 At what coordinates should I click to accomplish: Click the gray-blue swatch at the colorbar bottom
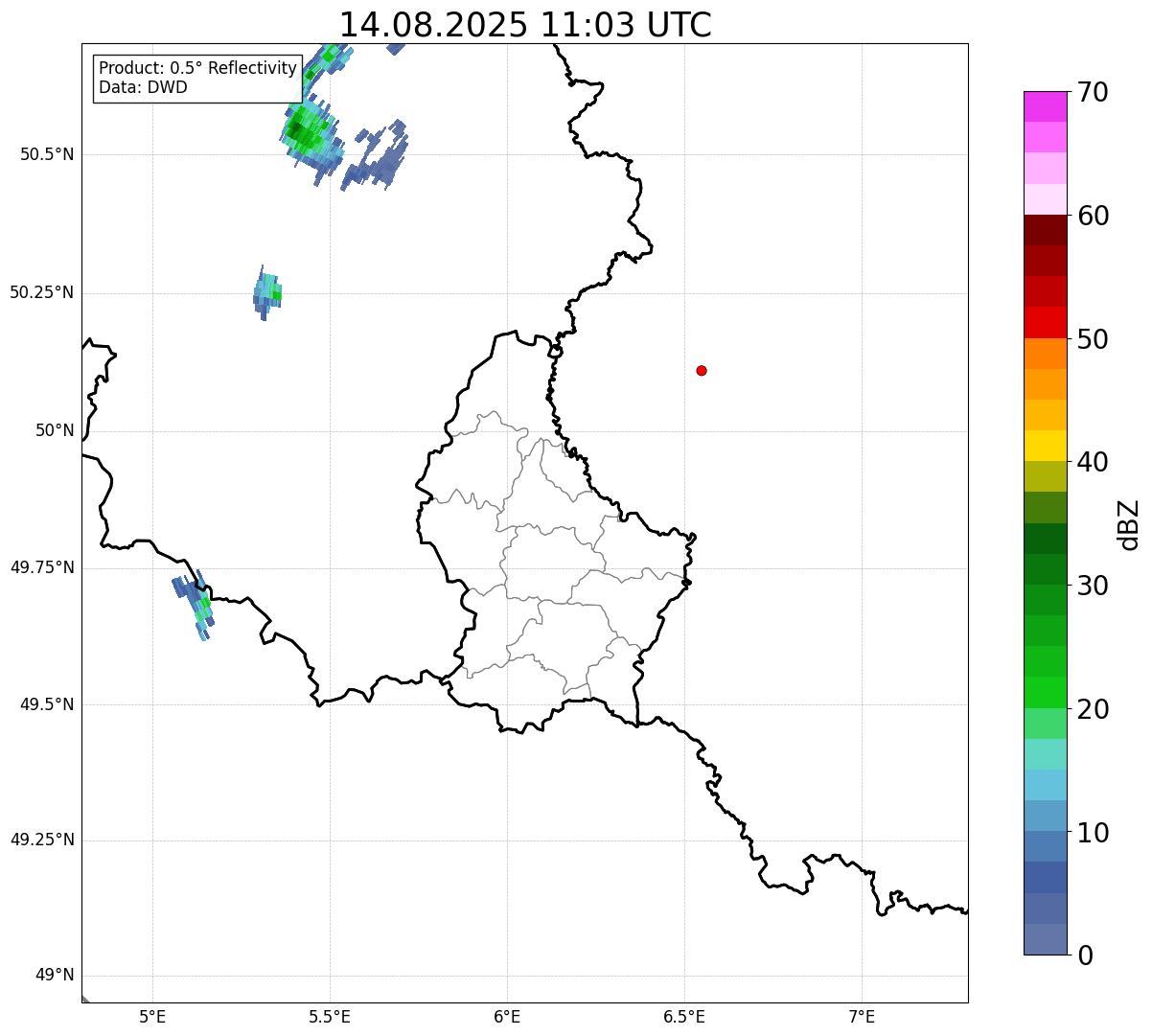coord(1046,939)
